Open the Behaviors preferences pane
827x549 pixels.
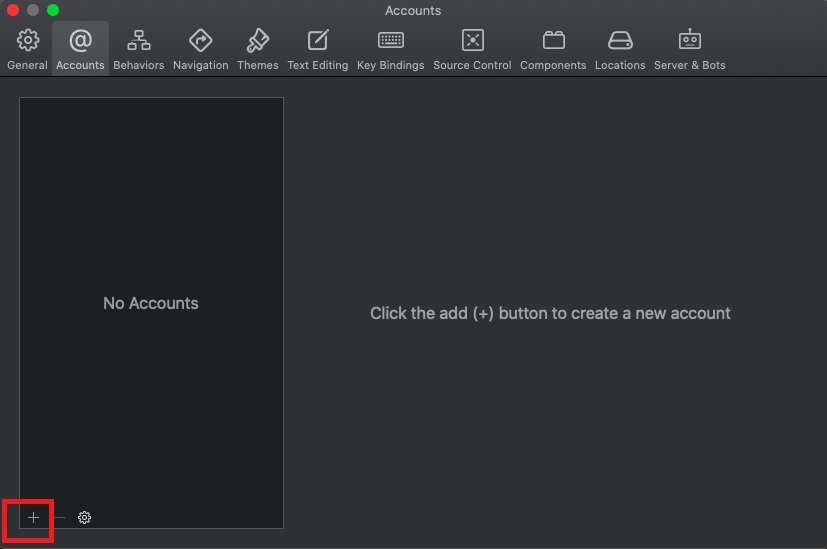coord(139,50)
